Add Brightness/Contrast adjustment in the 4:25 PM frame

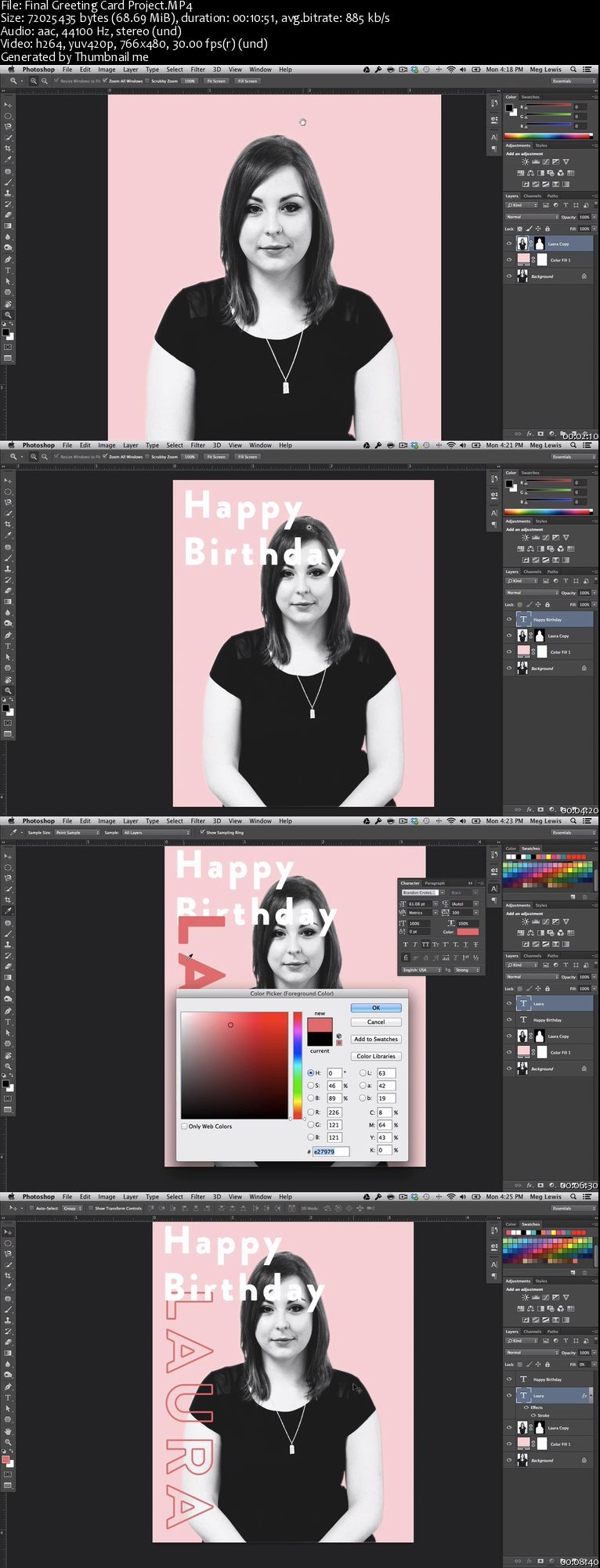click(x=525, y=1297)
